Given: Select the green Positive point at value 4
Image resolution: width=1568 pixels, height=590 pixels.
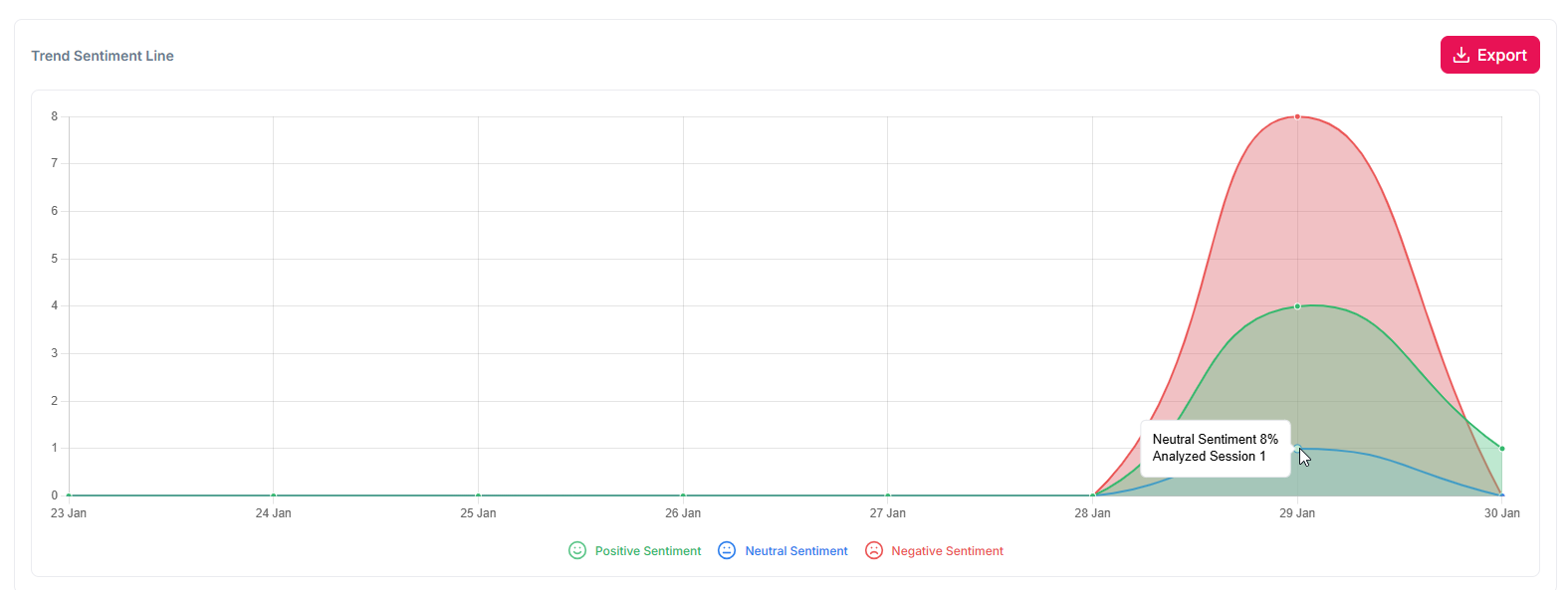Looking at the screenshot, I should [1297, 306].
